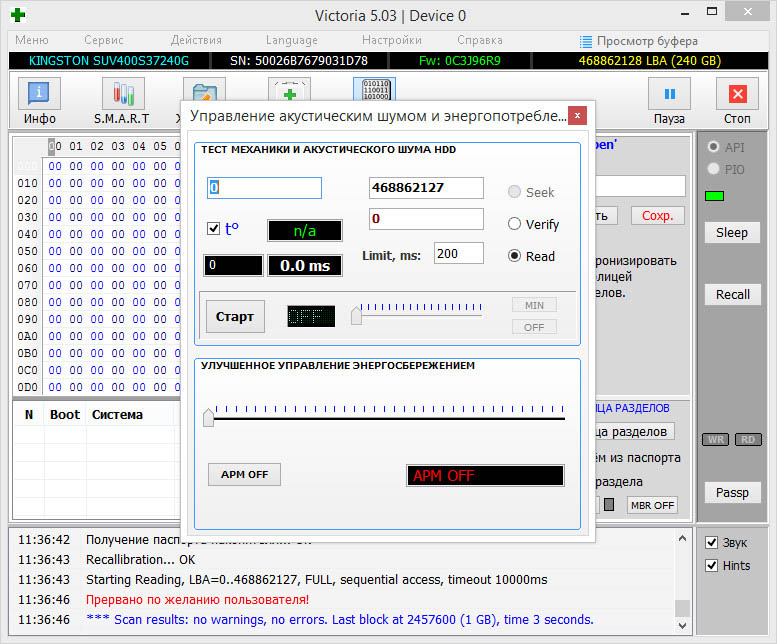Select the Verify radio button
Viewport: 777px width, 644px height.
pyautogui.click(x=515, y=224)
